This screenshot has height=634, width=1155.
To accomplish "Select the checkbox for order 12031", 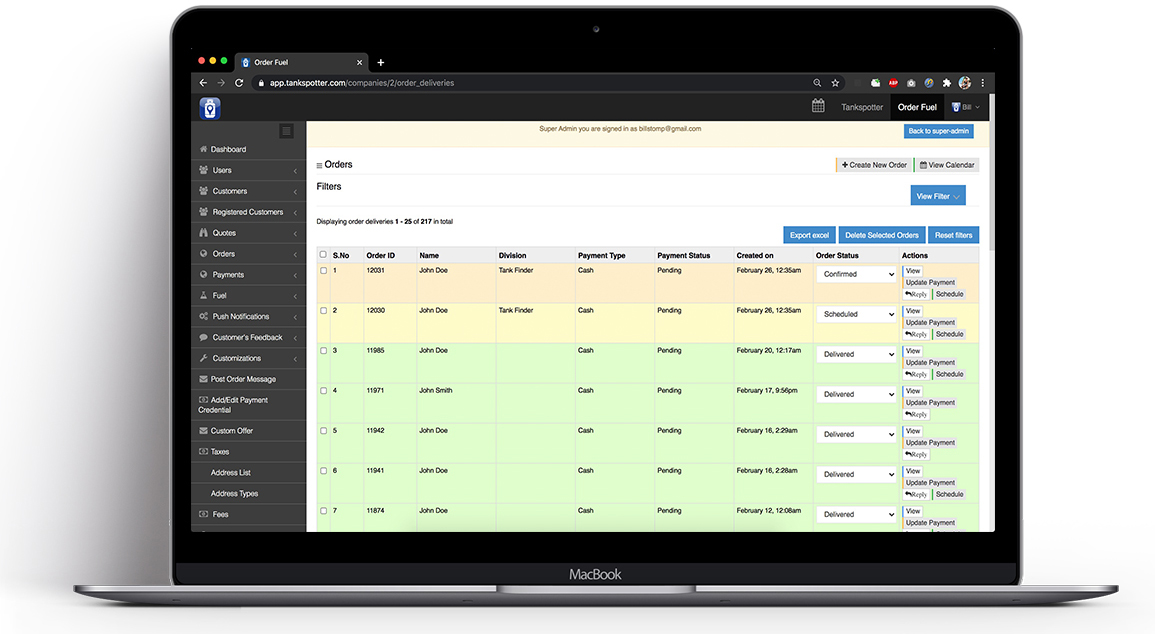I will pos(323,271).
